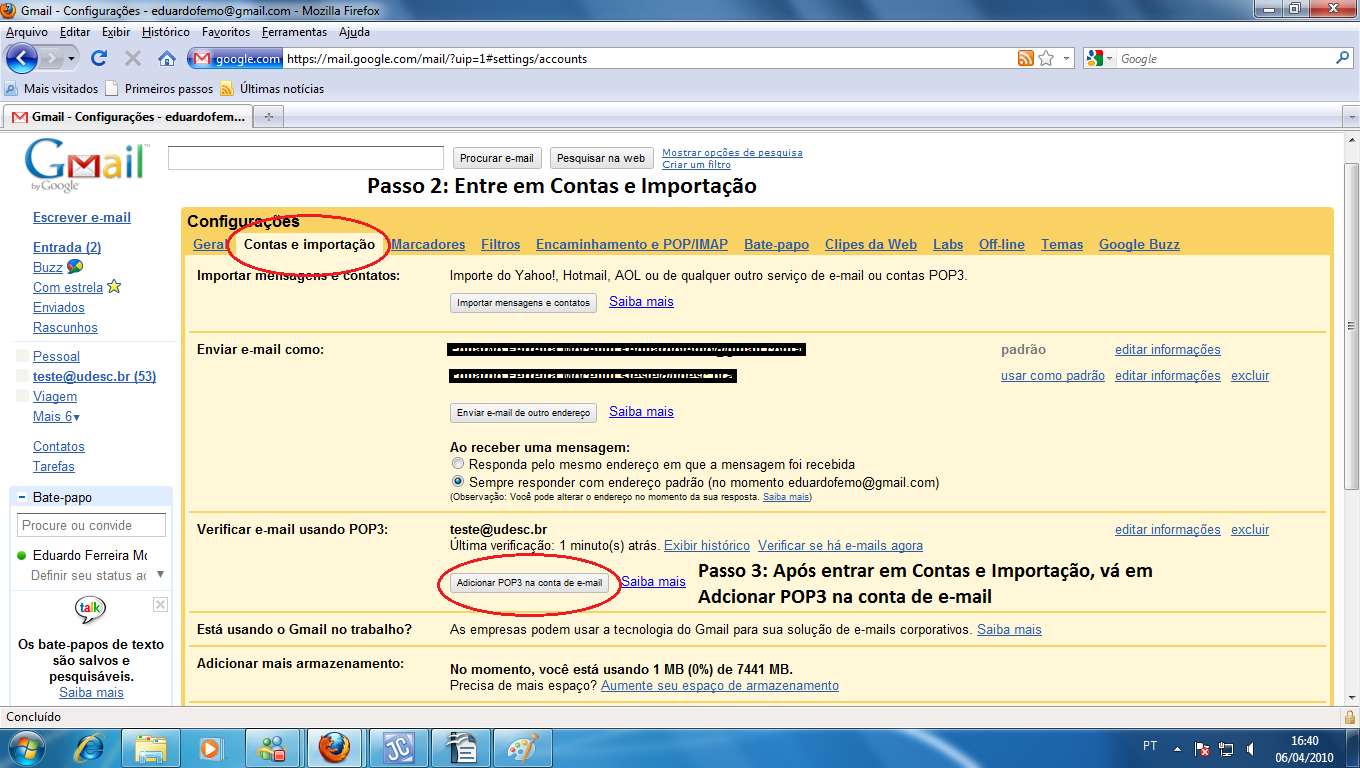Click the google.com site identity badge

(x=236, y=58)
